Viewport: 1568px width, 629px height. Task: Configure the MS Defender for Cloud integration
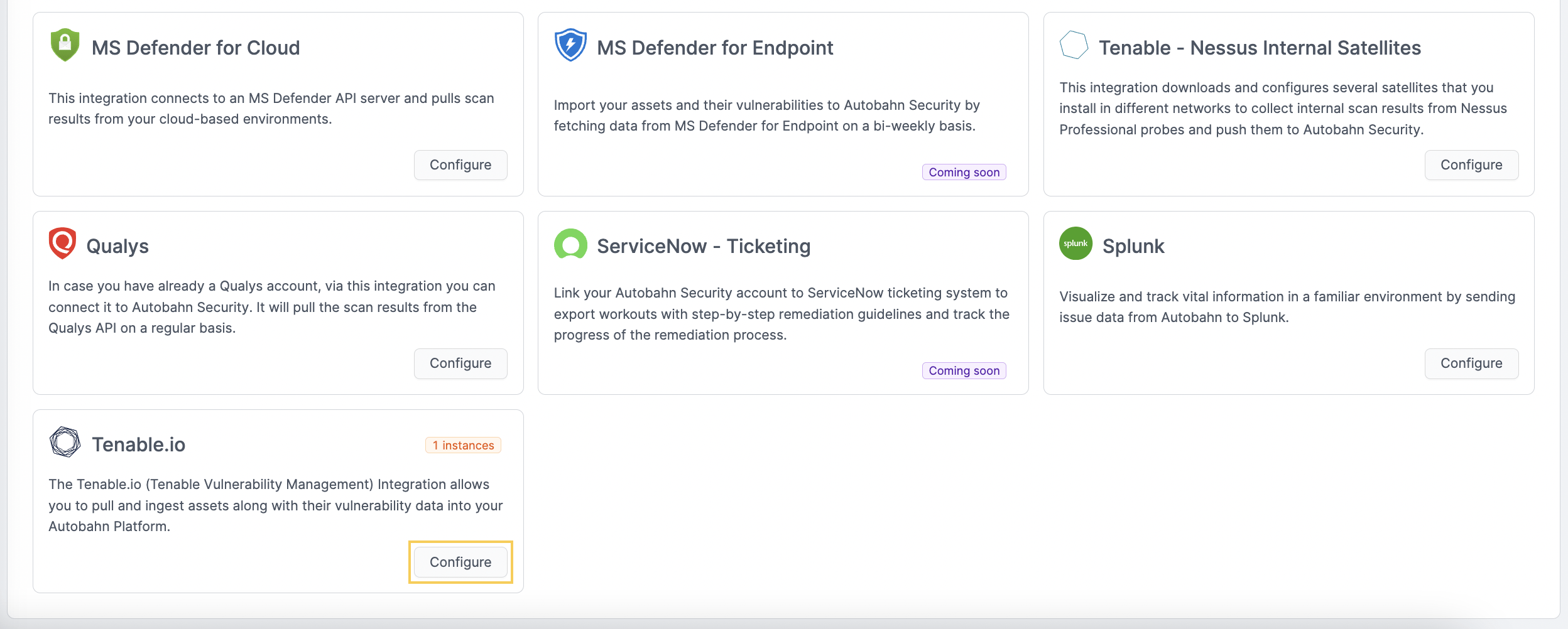pyautogui.click(x=460, y=165)
